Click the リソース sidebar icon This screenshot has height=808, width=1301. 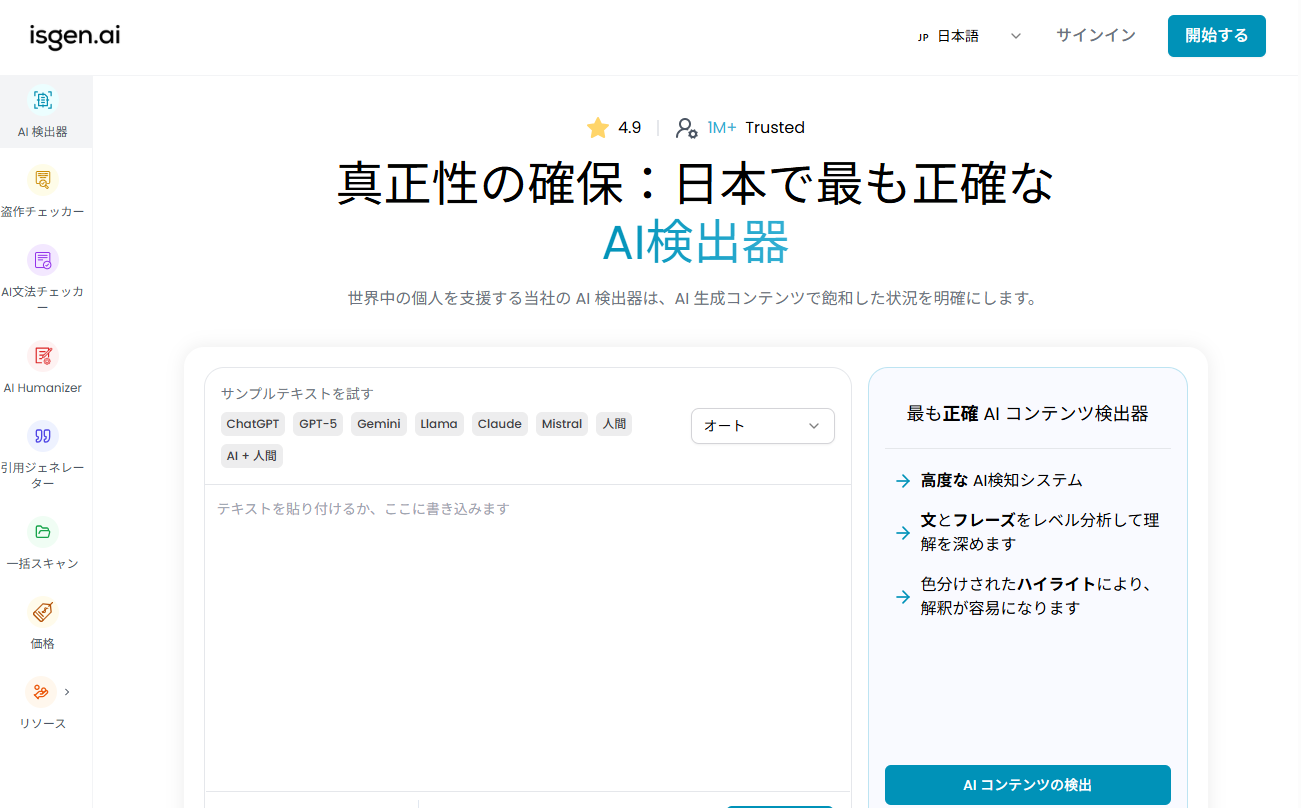coord(41,692)
